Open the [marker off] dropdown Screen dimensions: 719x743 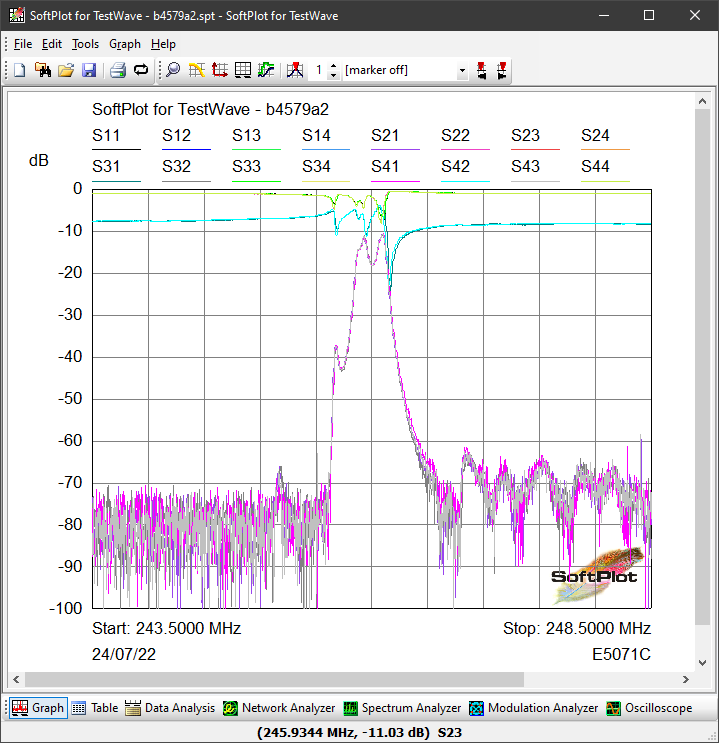click(x=462, y=71)
